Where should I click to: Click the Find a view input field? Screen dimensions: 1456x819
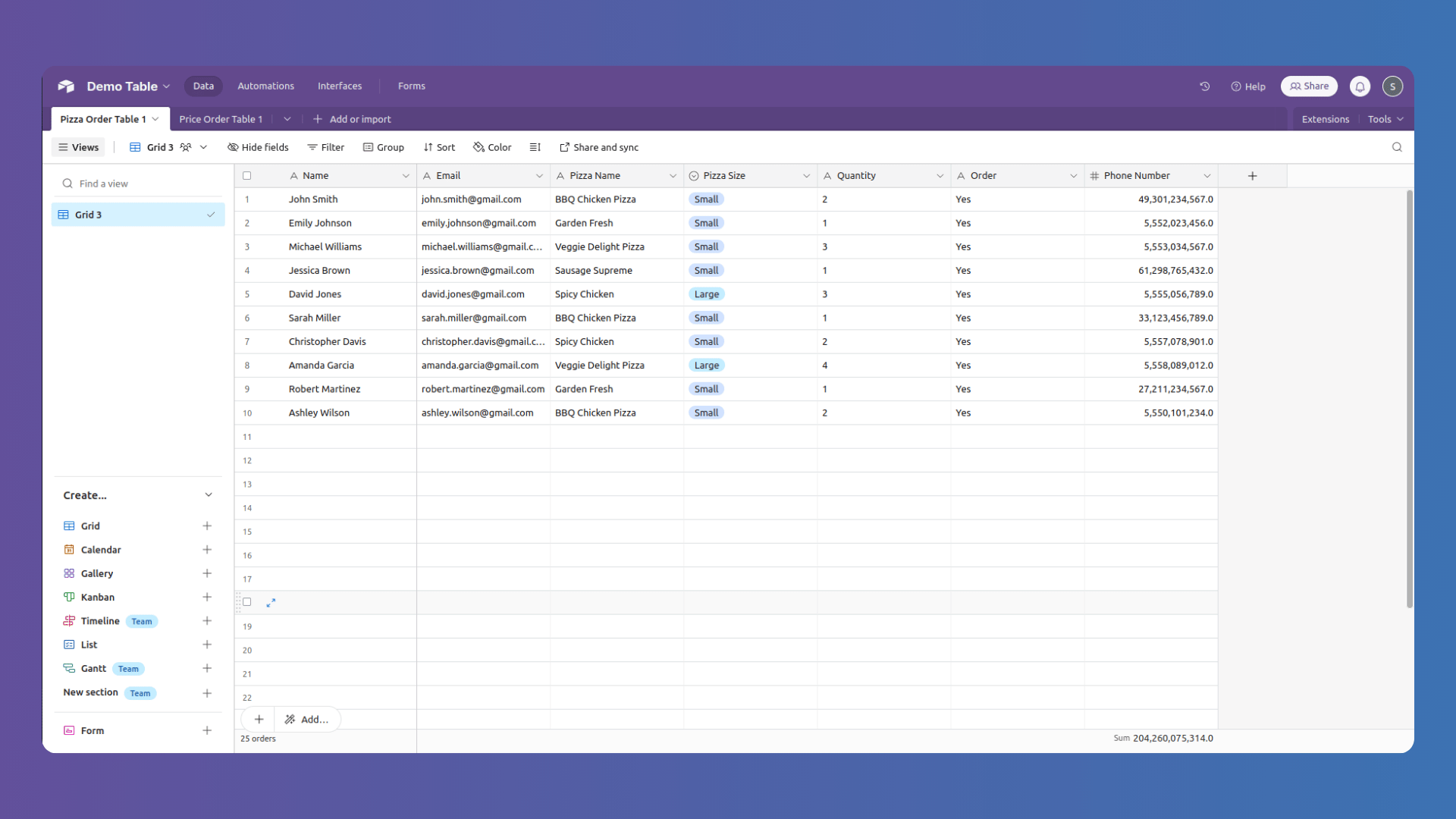(x=136, y=183)
